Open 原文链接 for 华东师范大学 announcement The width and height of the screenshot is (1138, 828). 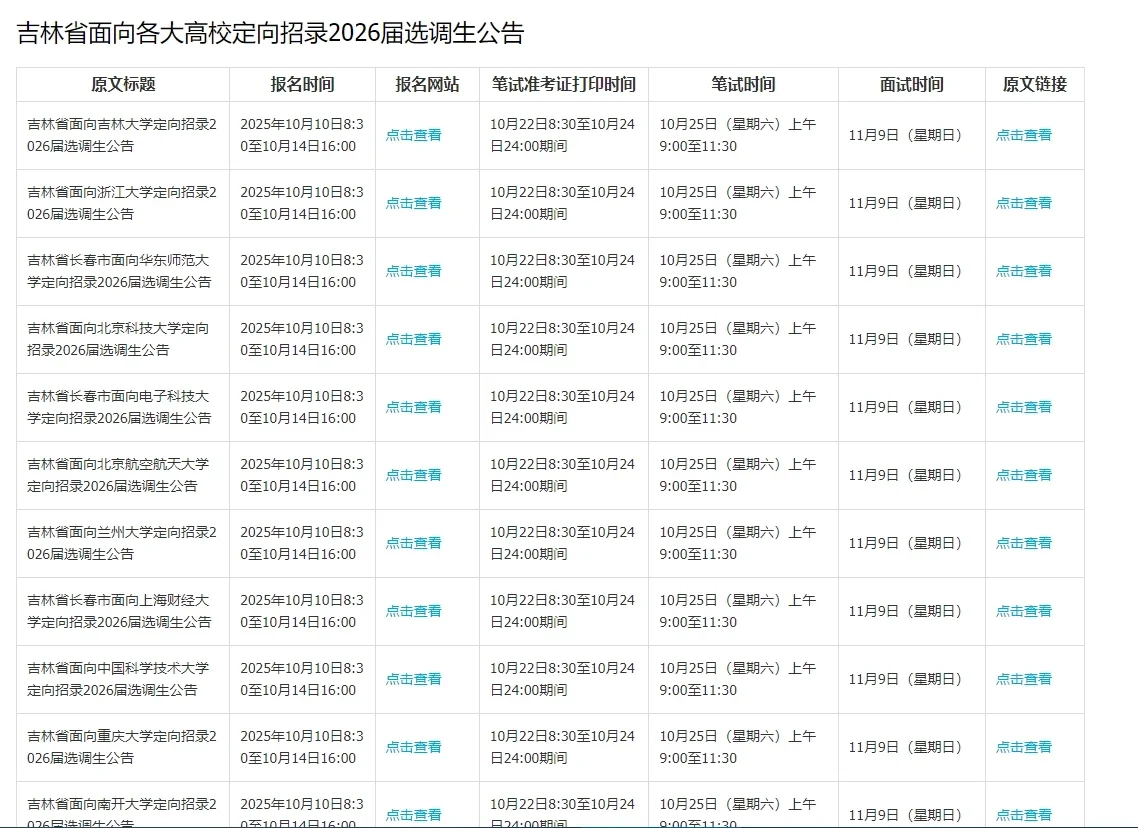[1023, 271]
